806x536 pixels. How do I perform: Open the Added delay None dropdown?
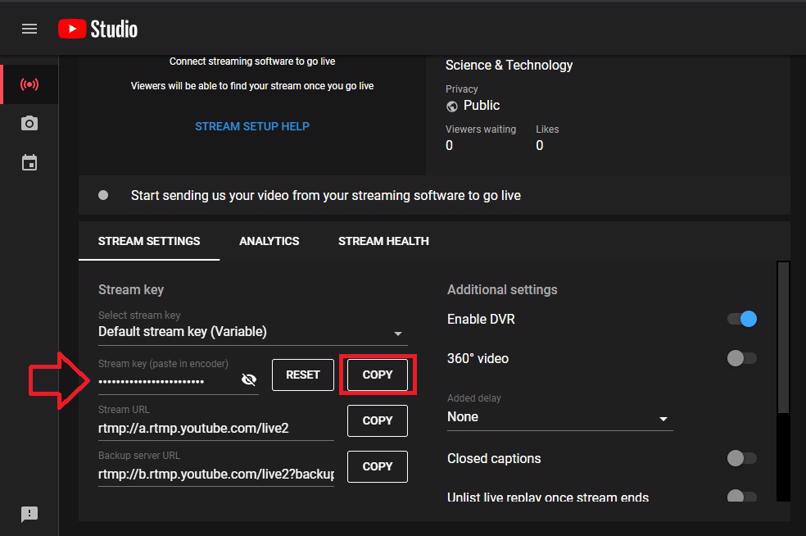[560, 417]
